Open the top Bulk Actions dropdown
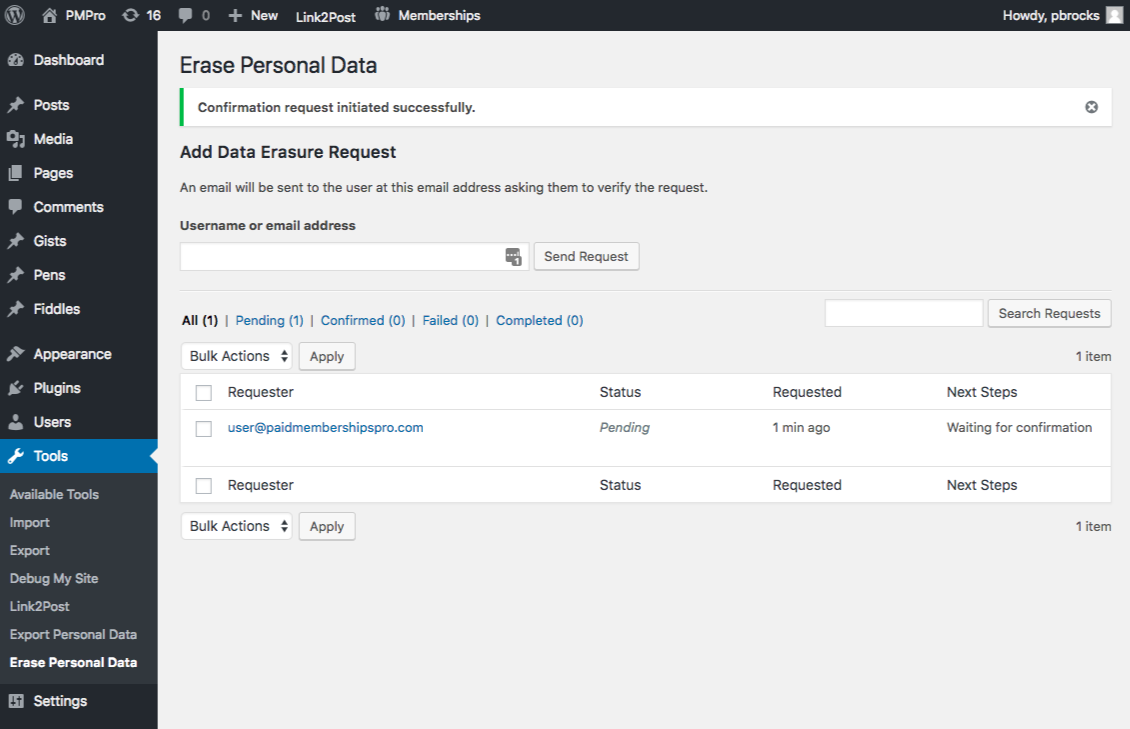 click(x=236, y=355)
